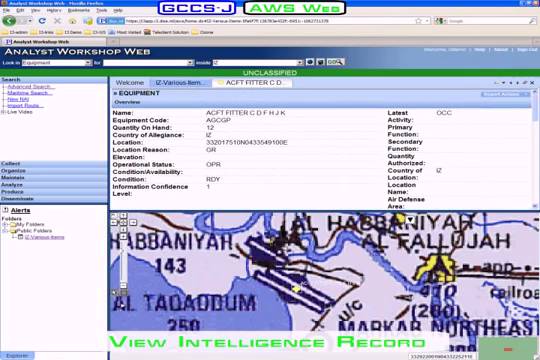Open the View menu
Viewport: 540px width, 360px height.
click(x=35, y=10)
